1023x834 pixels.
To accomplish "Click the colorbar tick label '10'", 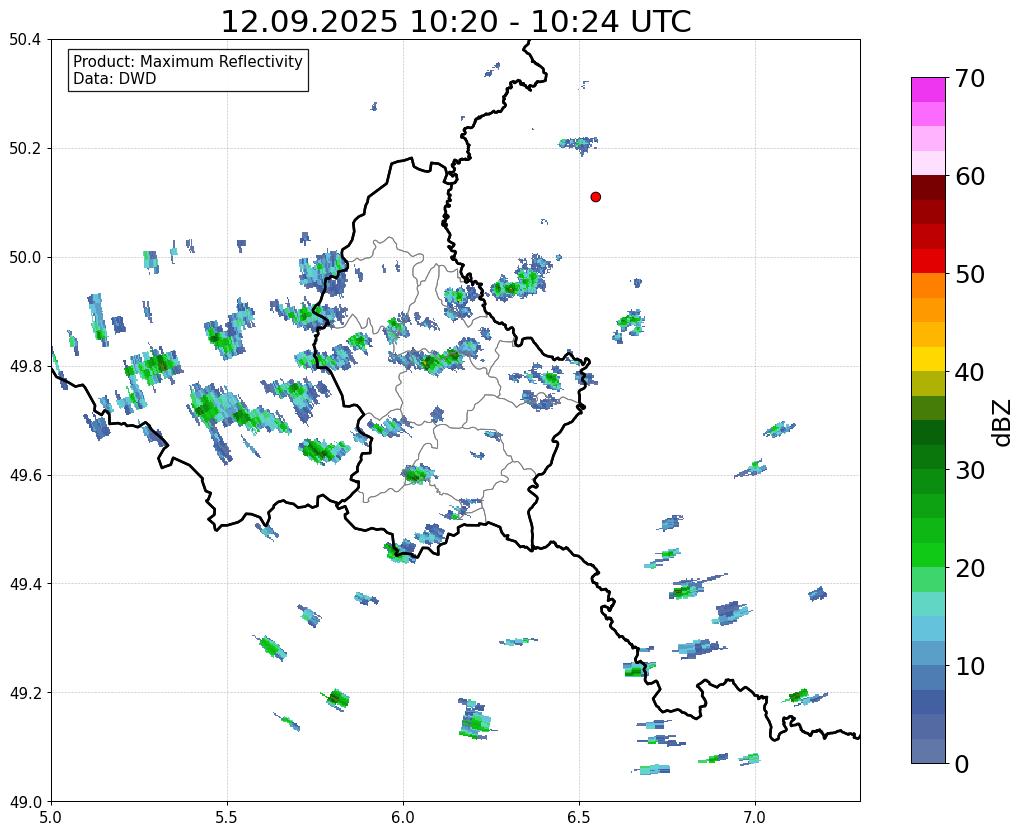I will point(969,666).
